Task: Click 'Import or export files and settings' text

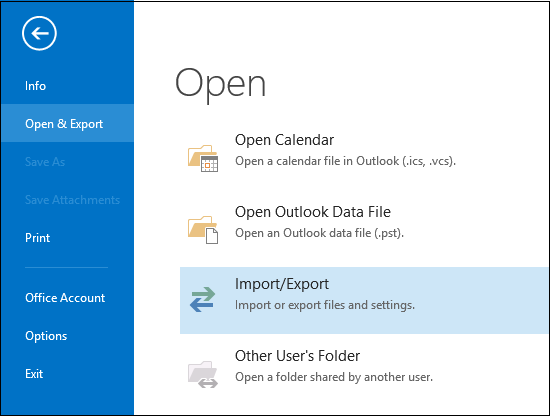Action: (325, 305)
